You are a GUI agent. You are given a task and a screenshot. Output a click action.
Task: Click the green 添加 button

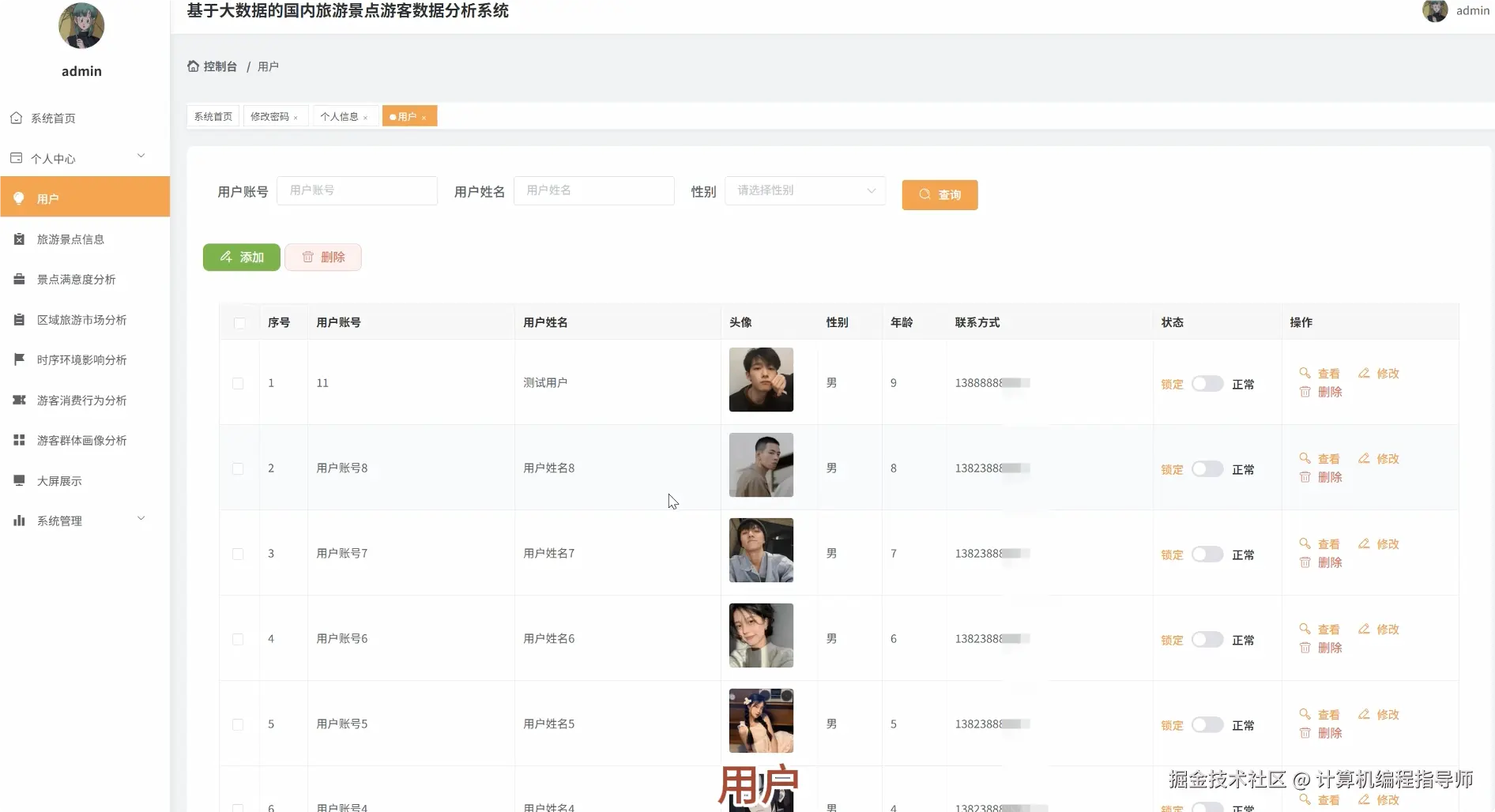pos(241,257)
